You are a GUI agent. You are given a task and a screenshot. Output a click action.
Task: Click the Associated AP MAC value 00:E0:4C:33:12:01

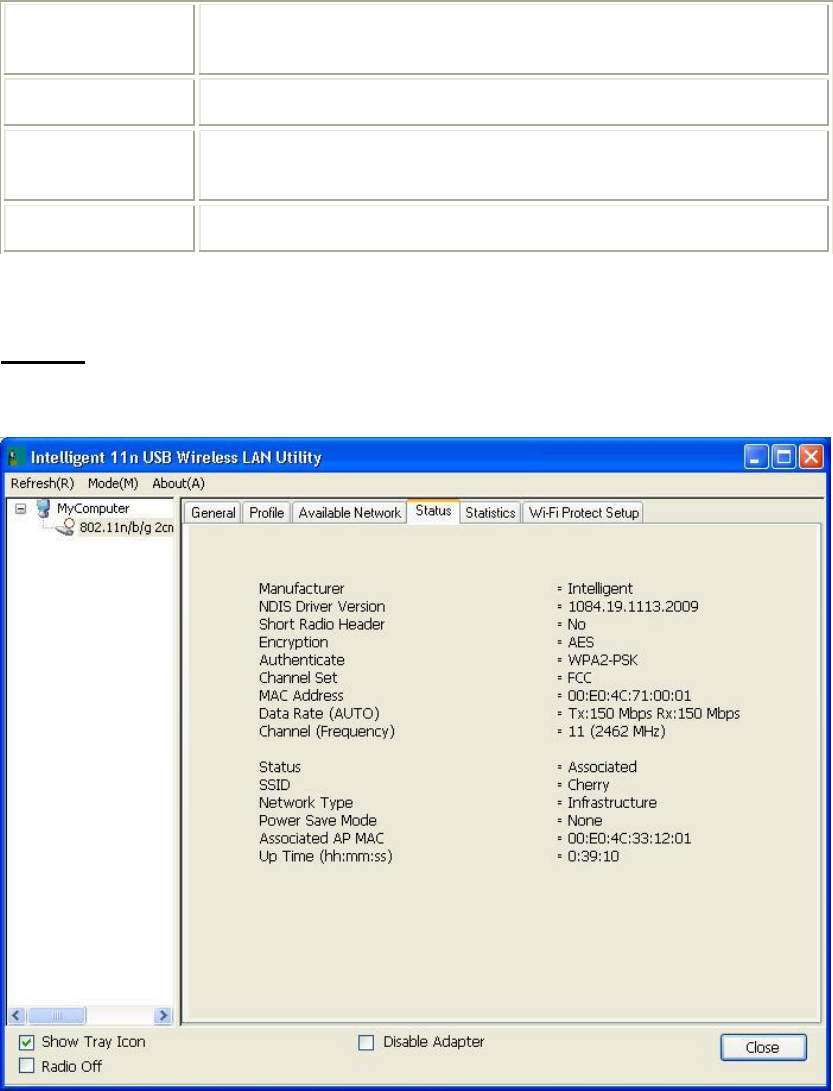click(x=629, y=838)
